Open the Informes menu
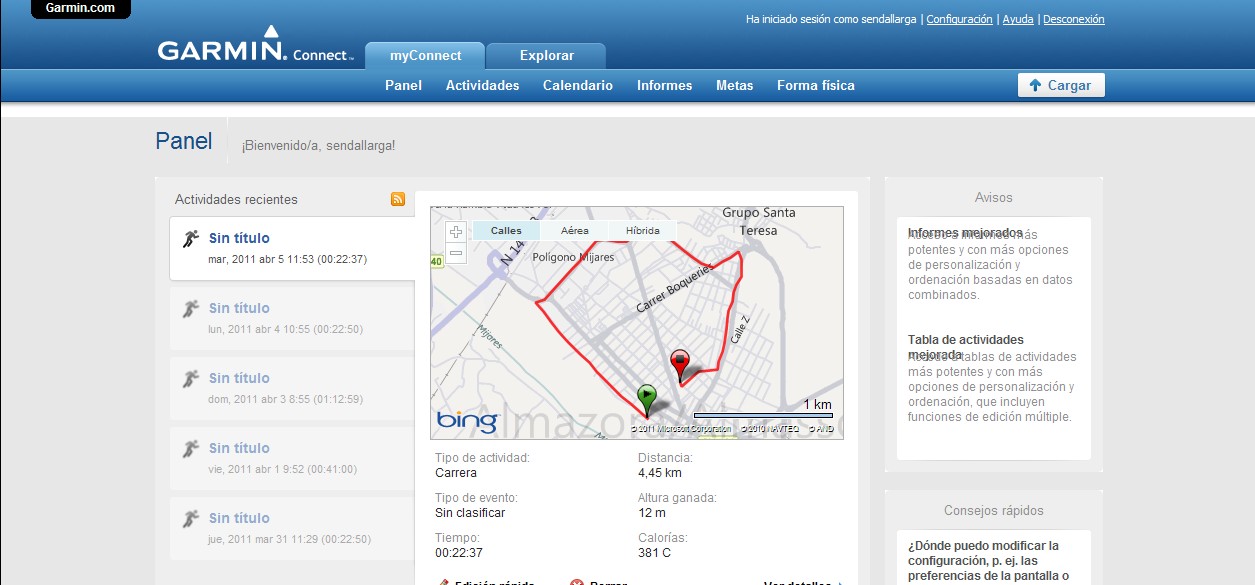The image size is (1255, 585). [x=664, y=86]
